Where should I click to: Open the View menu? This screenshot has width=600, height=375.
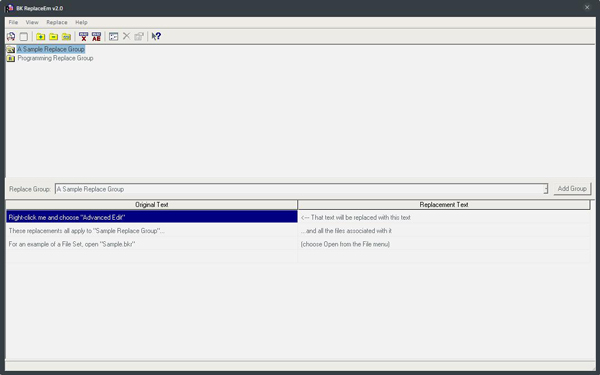pos(32,22)
